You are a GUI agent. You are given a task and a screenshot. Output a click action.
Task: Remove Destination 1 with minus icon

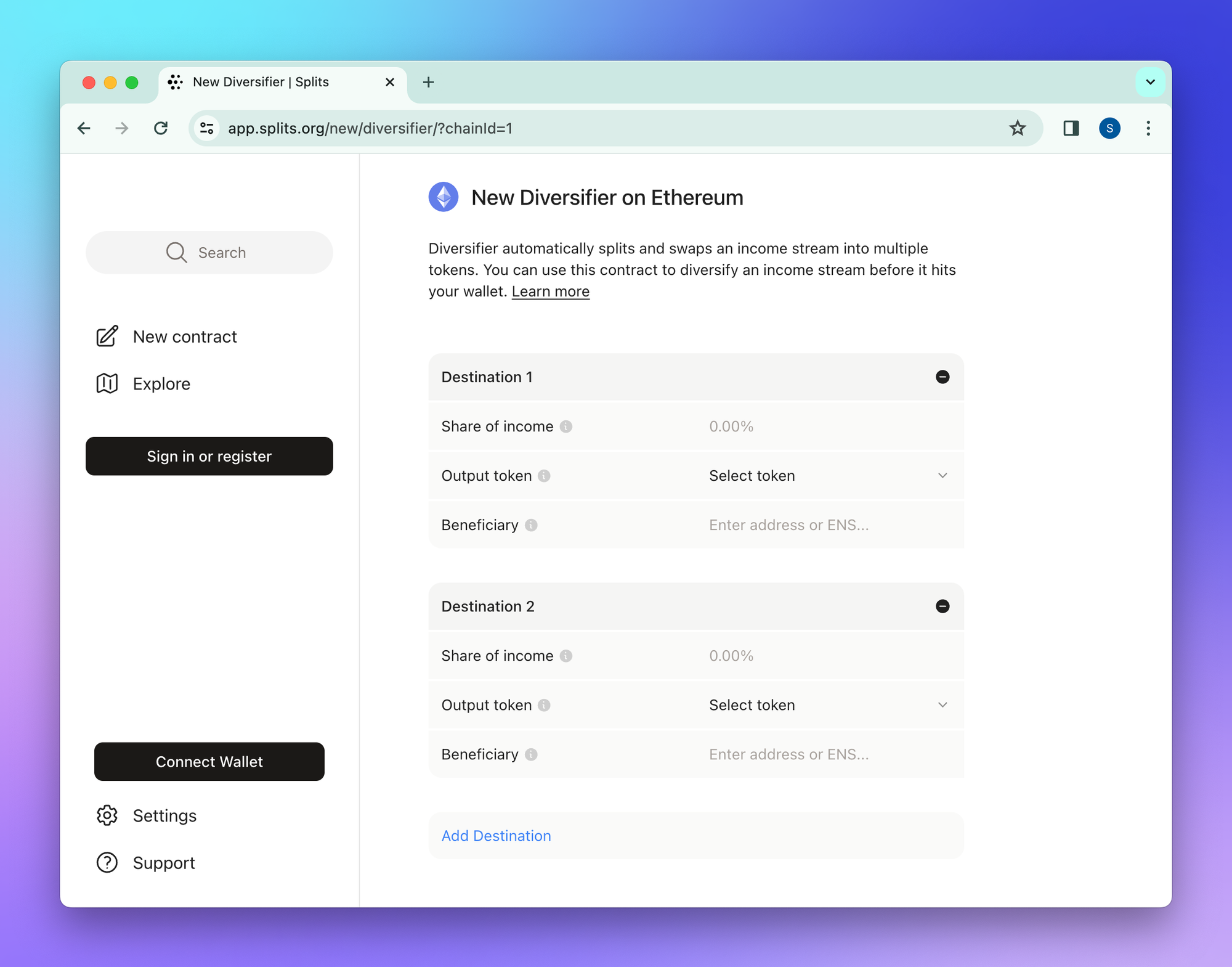[942, 377]
